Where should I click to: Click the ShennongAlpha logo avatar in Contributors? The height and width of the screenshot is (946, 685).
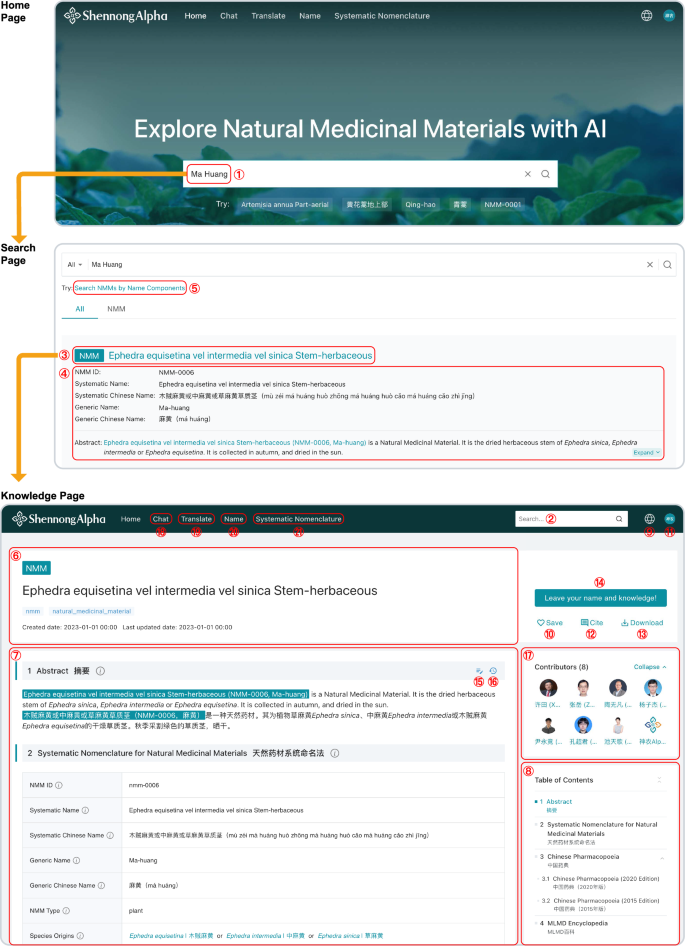pos(652,725)
